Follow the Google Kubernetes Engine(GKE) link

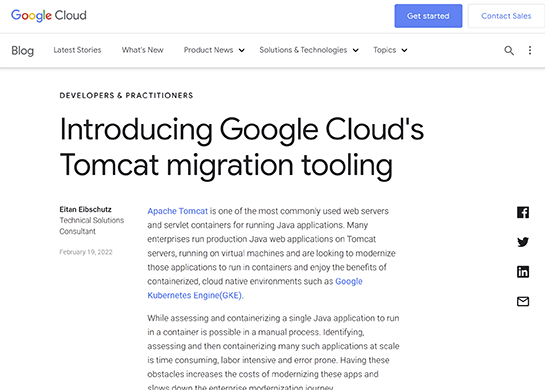(x=255, y=288)
